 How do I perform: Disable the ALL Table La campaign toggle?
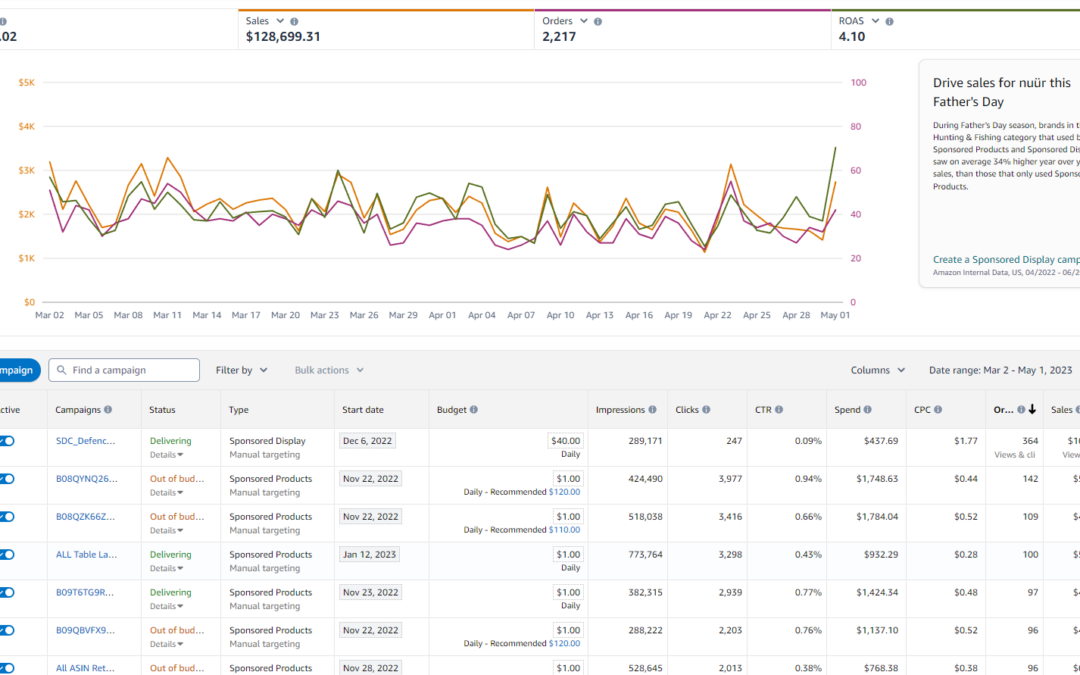[x=7, y=555]
